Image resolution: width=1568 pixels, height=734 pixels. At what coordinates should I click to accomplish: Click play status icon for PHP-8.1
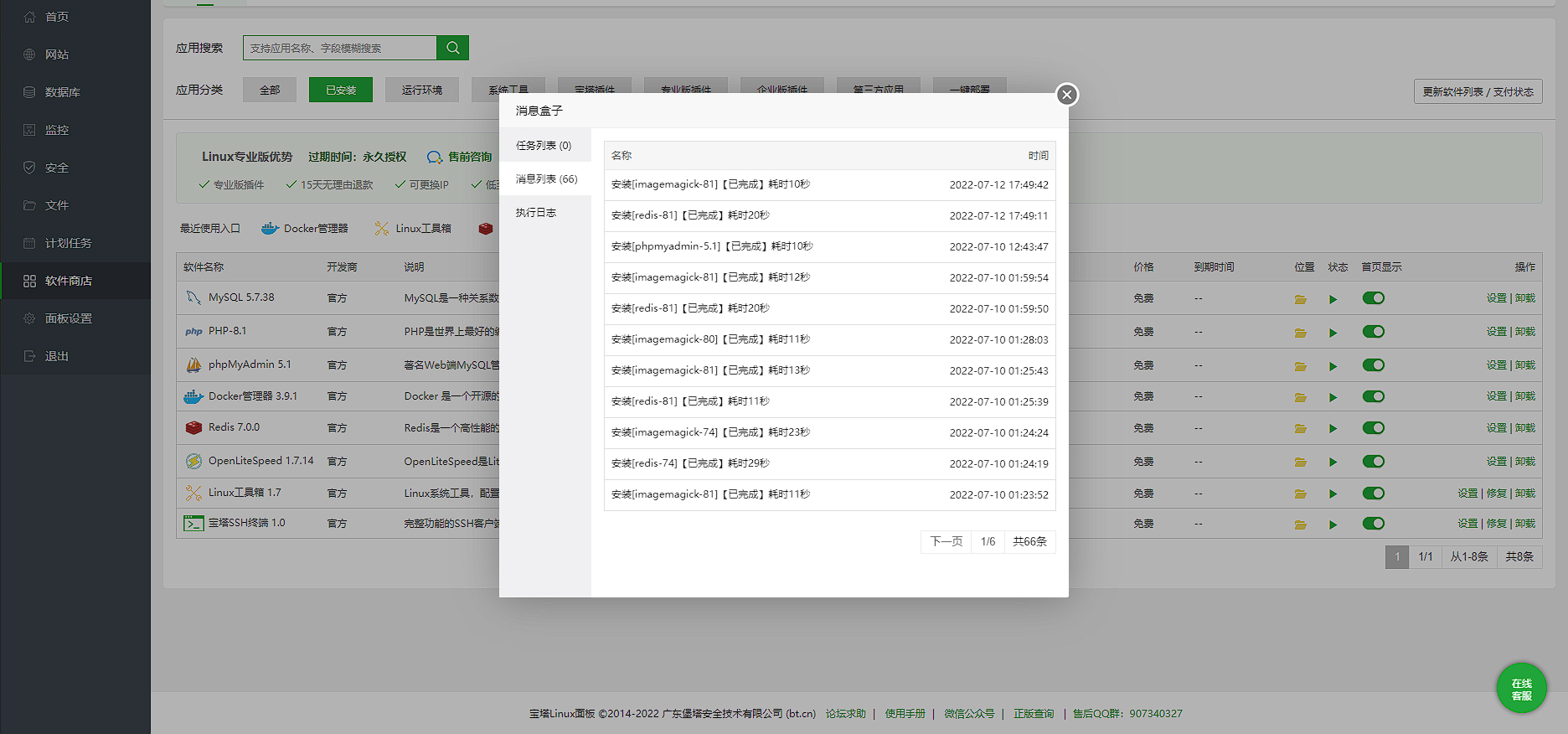(x=1333, y=333)
